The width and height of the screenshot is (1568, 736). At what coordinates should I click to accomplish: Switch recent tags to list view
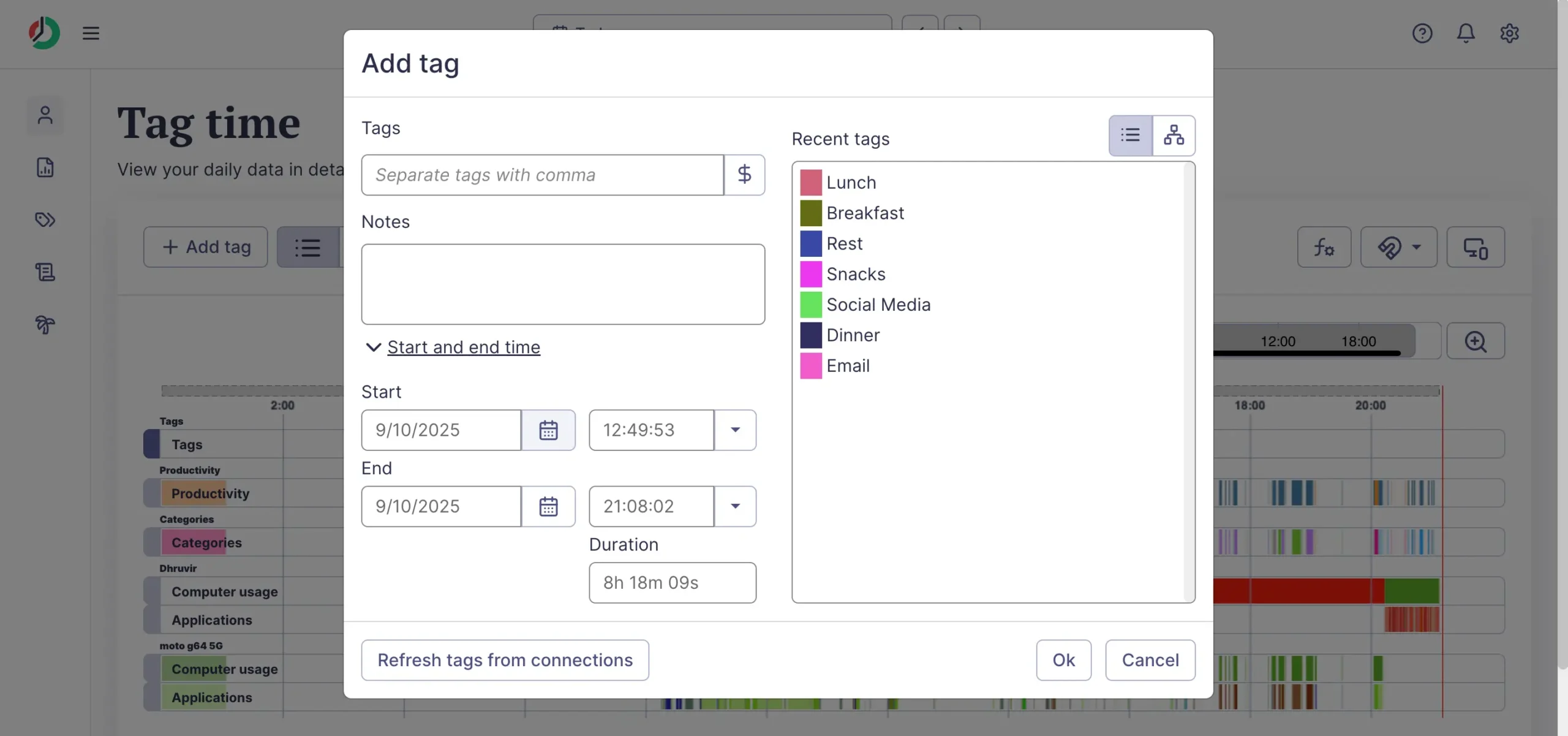1131,135
